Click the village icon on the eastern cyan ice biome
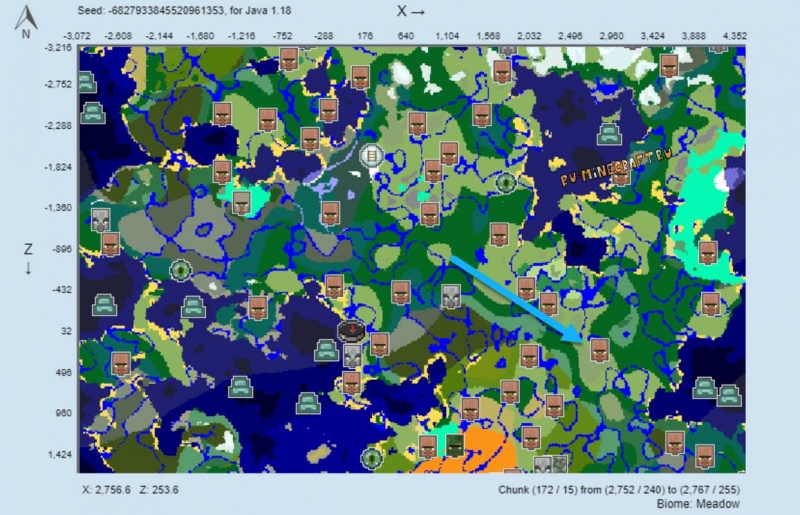Viewport: 800px width, 515px height. pyautogui.click(x=708, y=254)
